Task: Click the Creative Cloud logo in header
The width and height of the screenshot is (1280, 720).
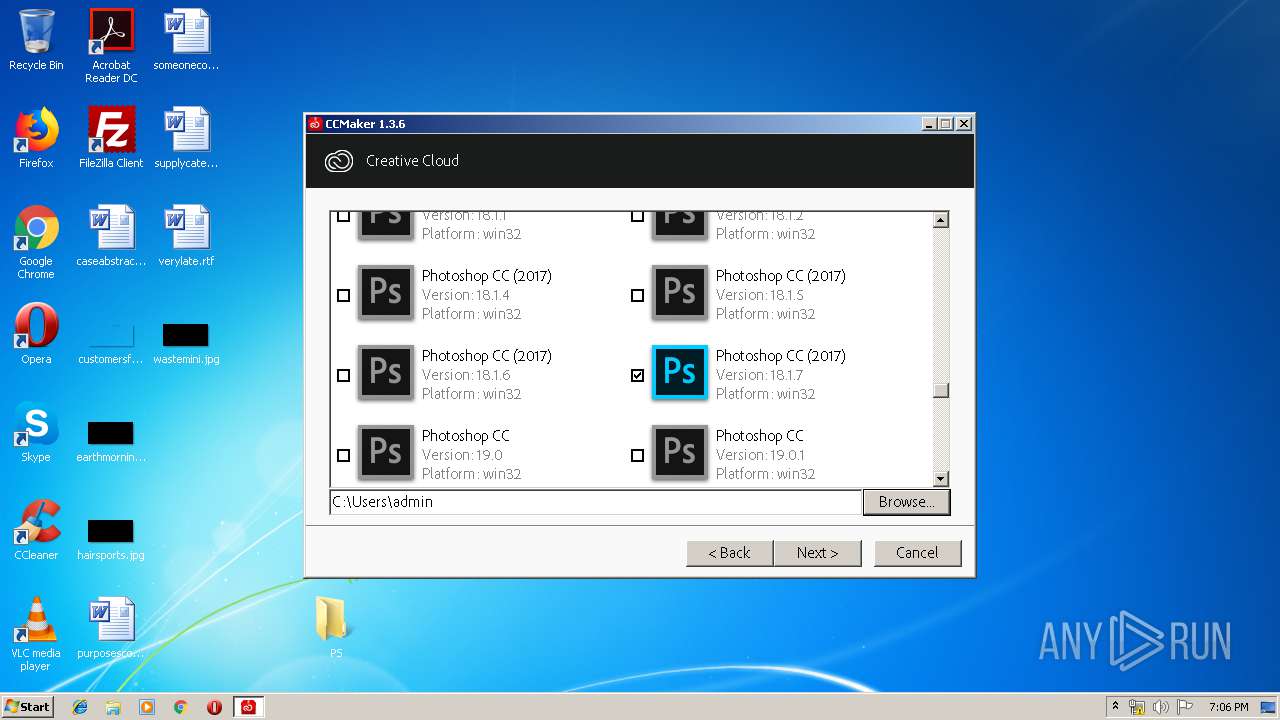Action: [x=339, y=160]
